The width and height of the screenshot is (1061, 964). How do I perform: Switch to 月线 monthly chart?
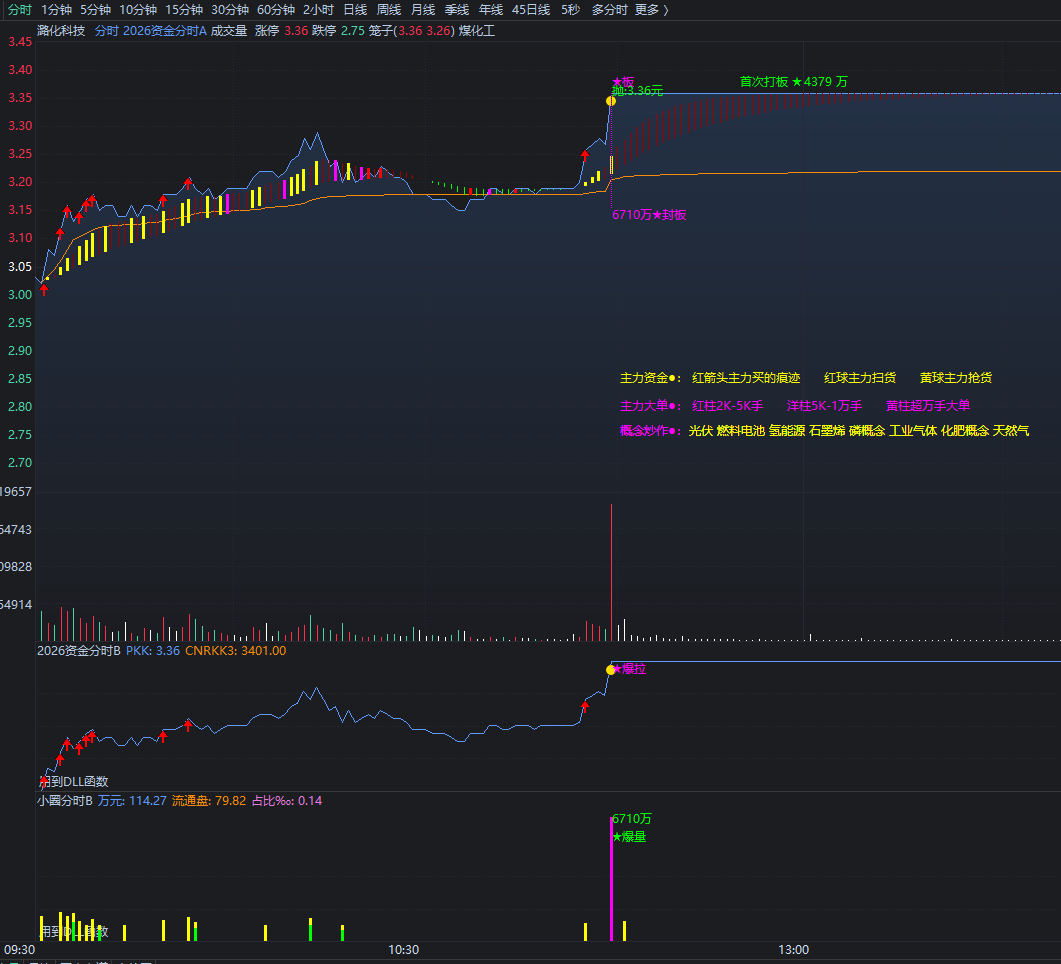pos(423,9)
